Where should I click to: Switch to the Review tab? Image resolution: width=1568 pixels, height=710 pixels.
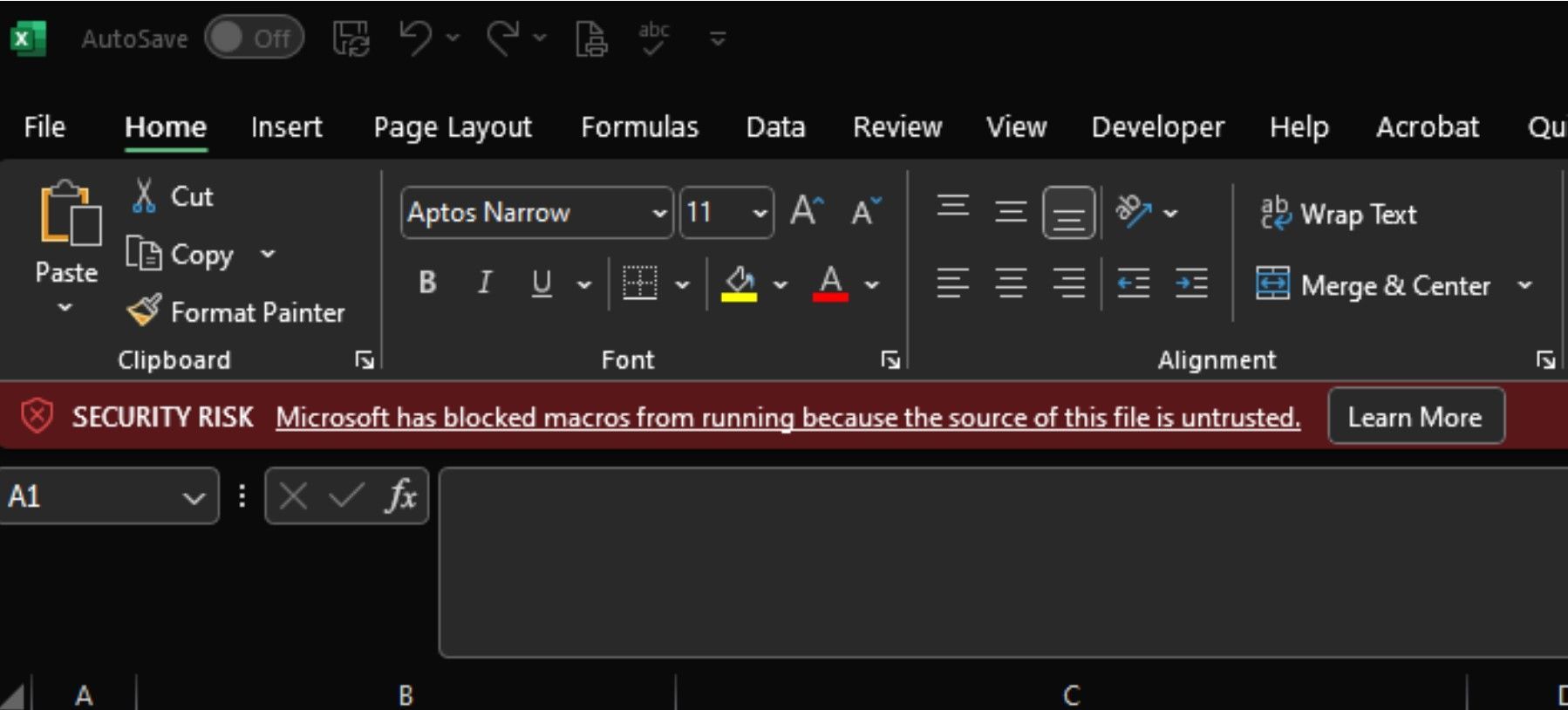(897, 127)
